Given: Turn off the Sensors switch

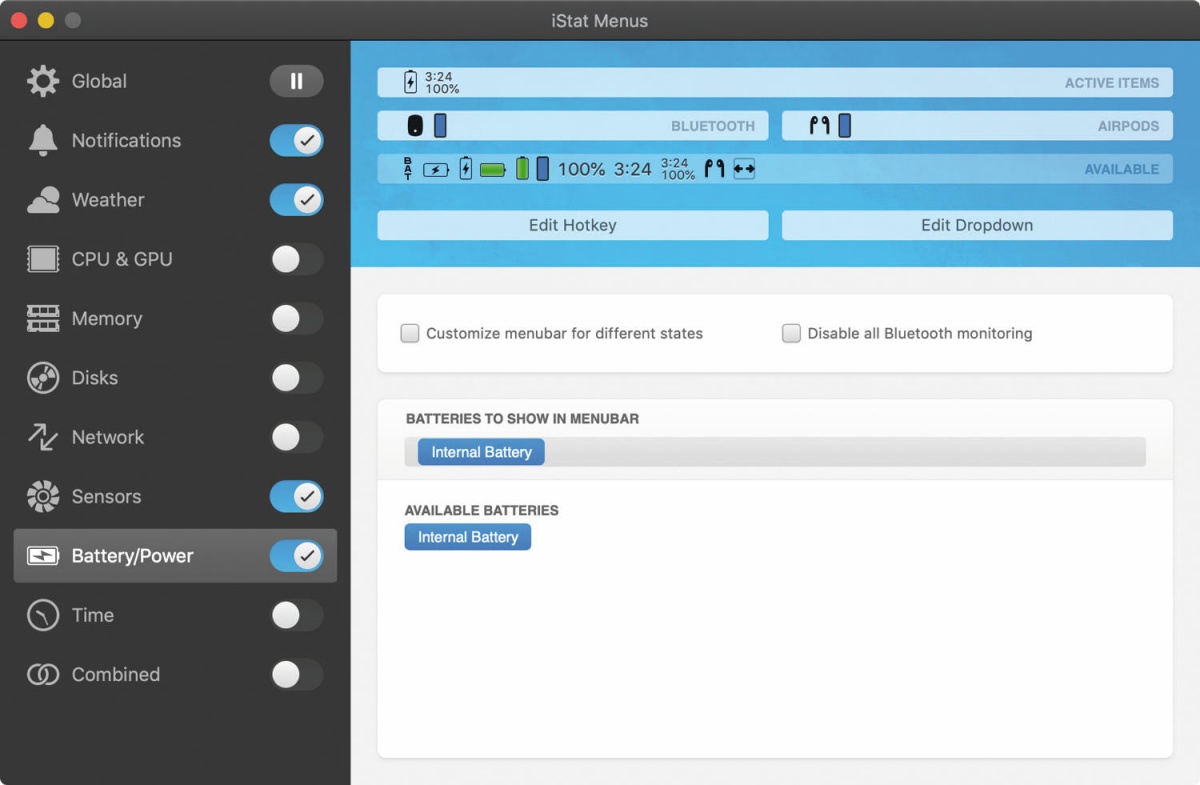Looking at the screenshot, I should tap(296, 496).
